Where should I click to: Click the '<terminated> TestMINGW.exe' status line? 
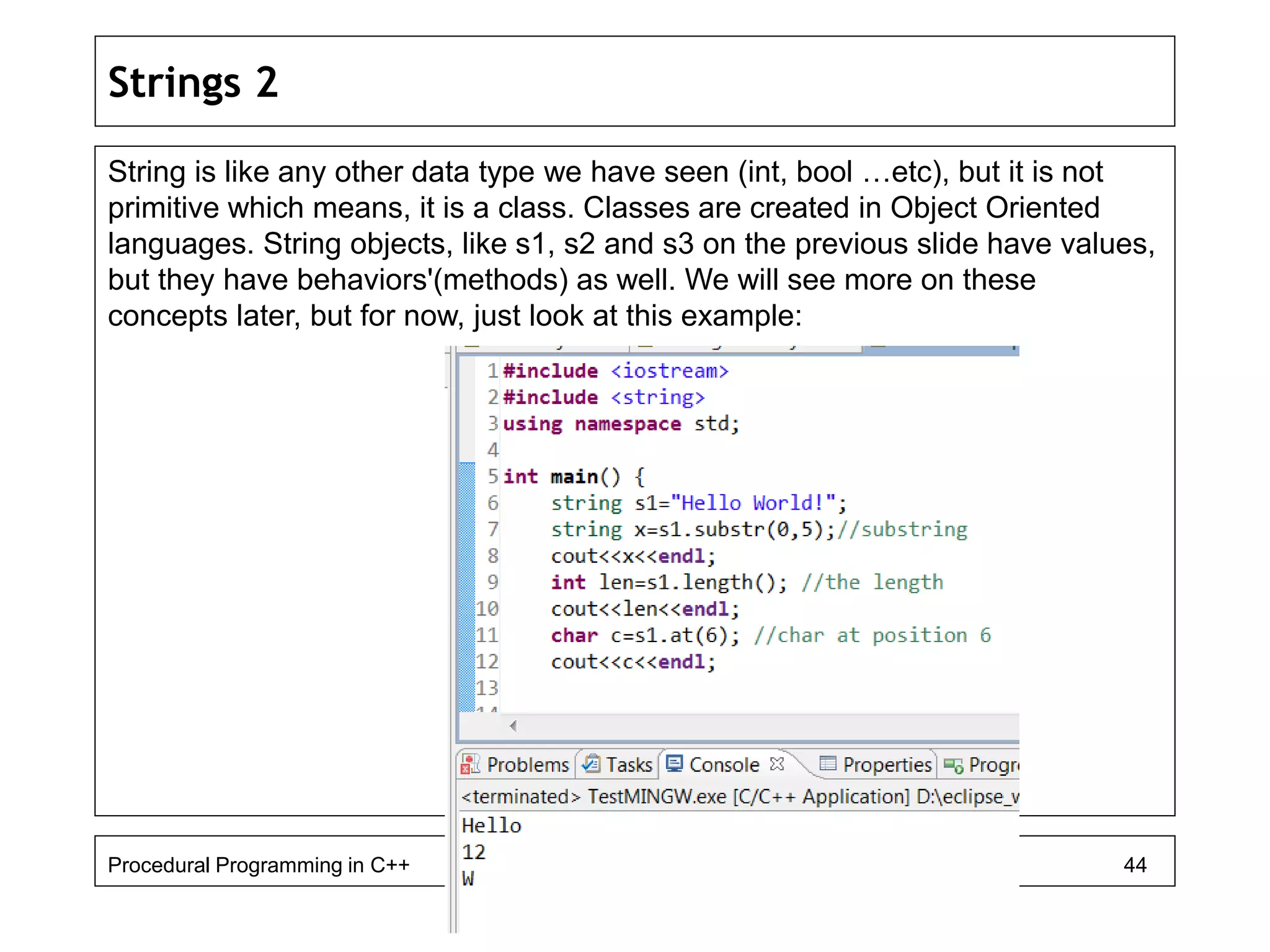739,796
